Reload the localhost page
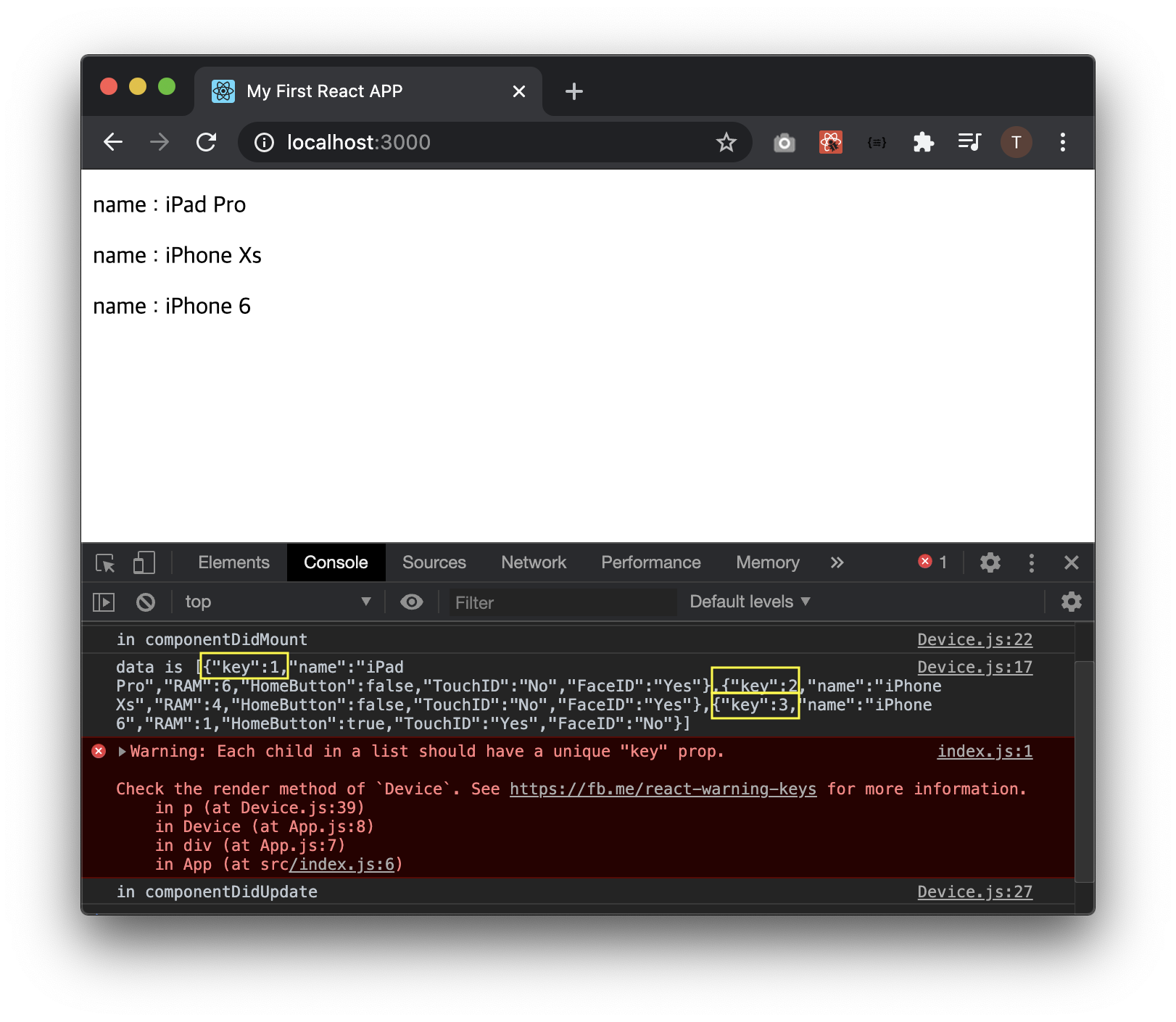Viewport: 1176px width, 1022px height. pos(207,142)
